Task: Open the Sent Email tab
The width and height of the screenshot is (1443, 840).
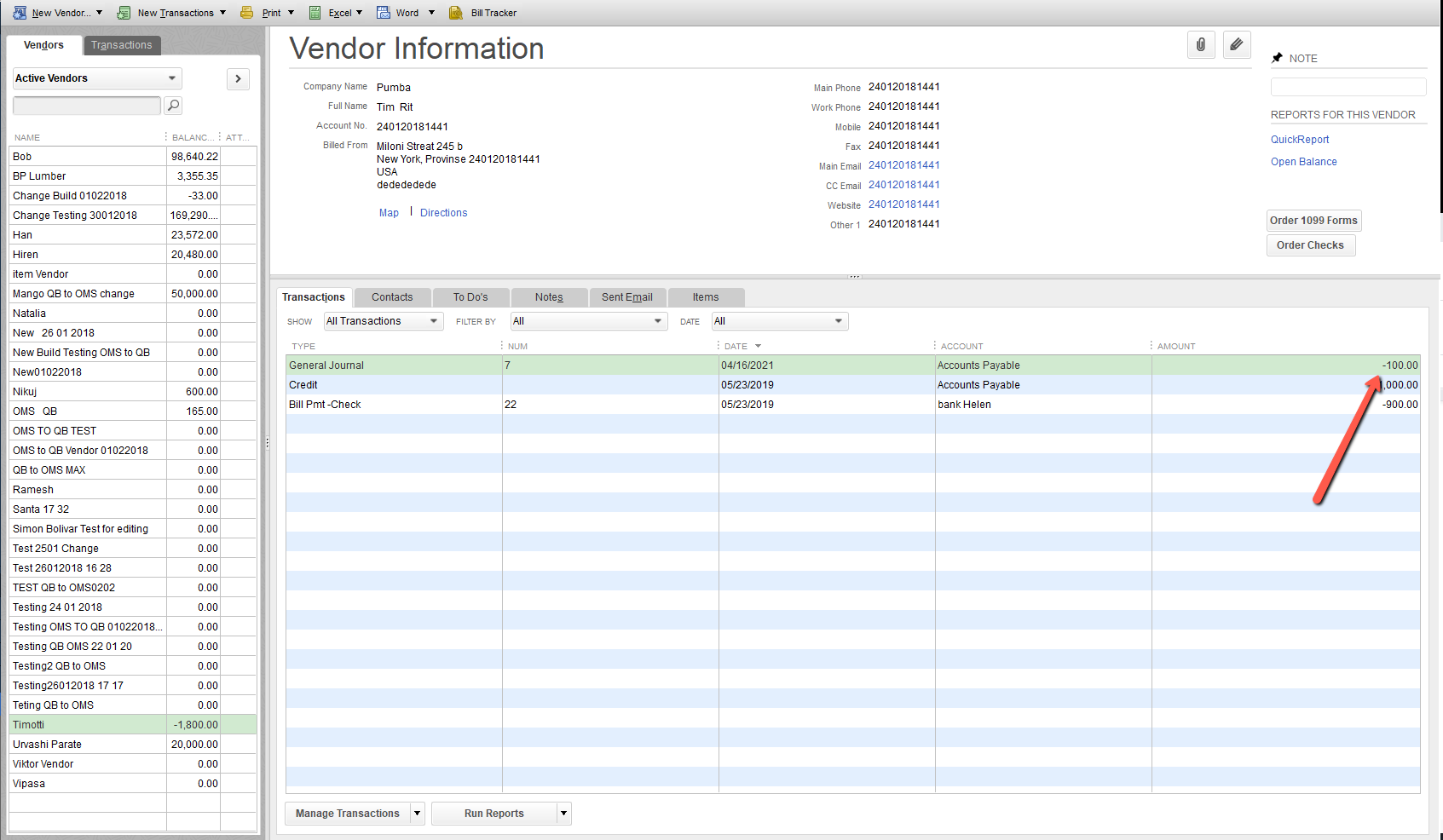Action: (626, 297)
